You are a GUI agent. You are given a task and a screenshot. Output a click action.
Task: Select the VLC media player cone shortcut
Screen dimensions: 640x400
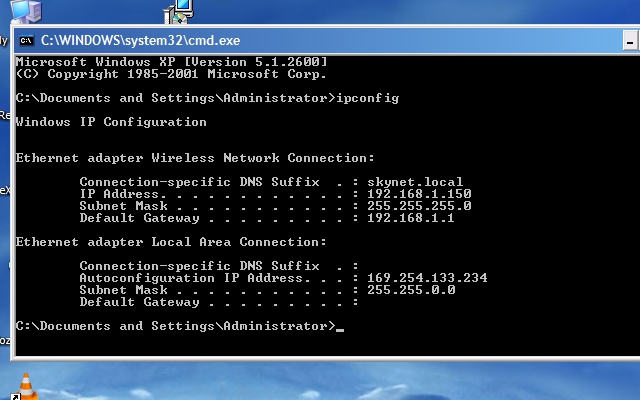(x=25, y=387)
